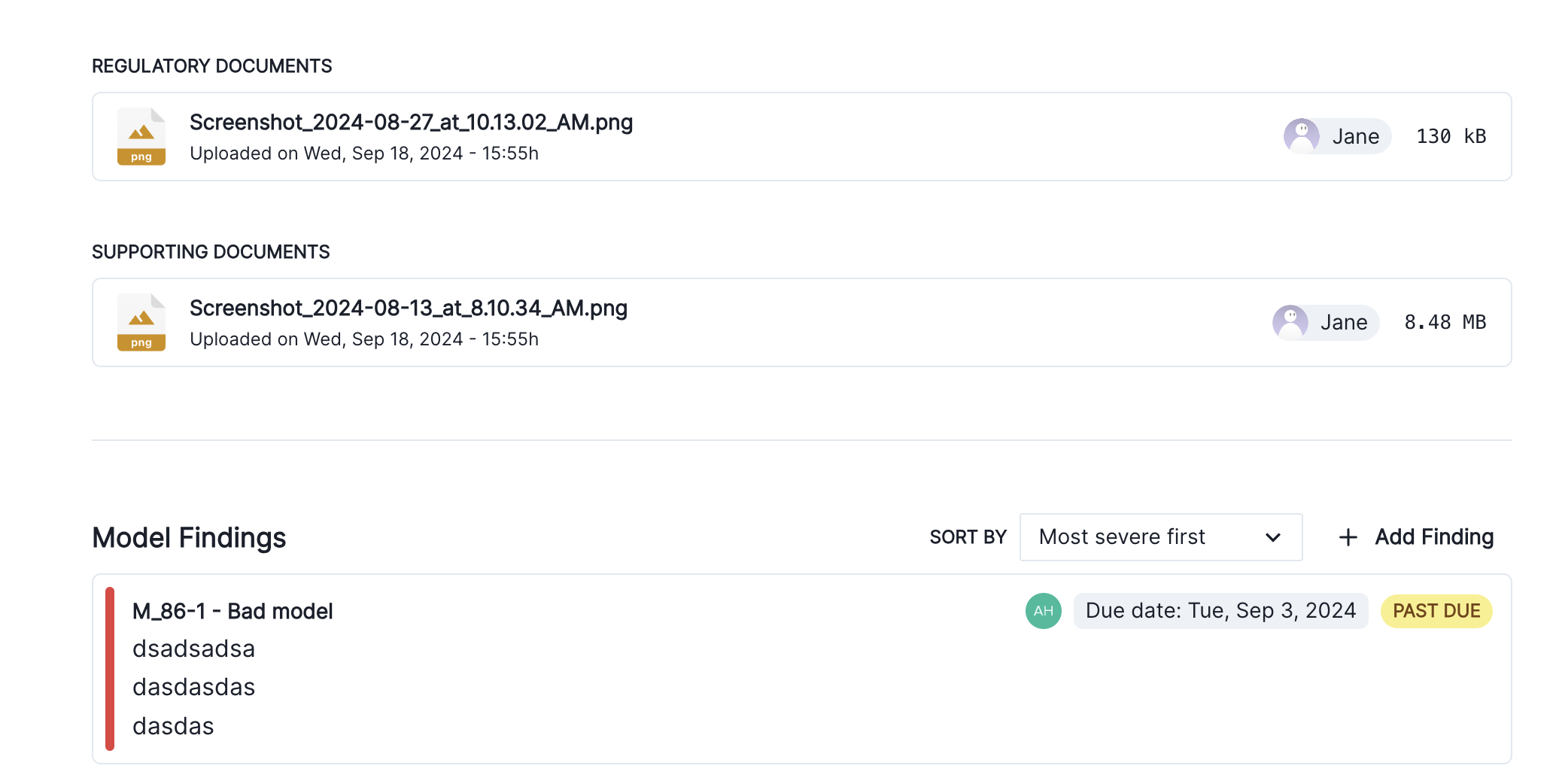The width and height of the screenshot is (1556, 784).
Task: Select the SUPPORTING DOCUMENTS section header
Action: pos(211,252)
